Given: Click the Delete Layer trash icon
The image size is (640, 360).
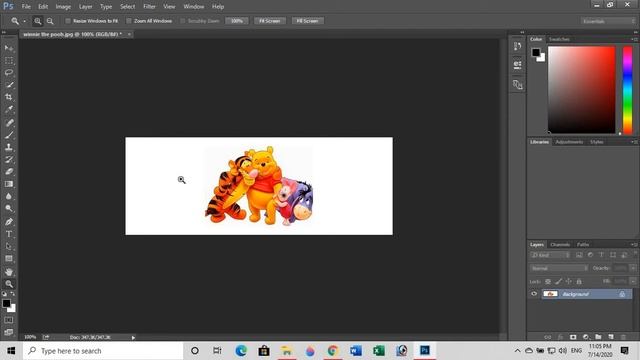Looking at the screenshot, I should [623, 337].
